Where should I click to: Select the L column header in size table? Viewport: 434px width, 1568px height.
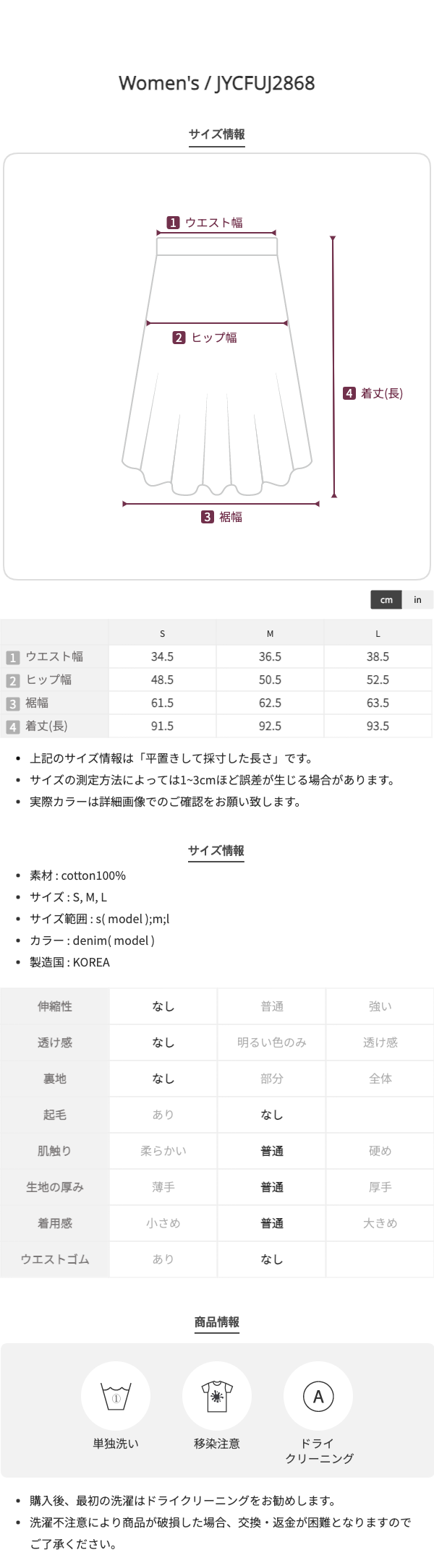tap(378, 633)
